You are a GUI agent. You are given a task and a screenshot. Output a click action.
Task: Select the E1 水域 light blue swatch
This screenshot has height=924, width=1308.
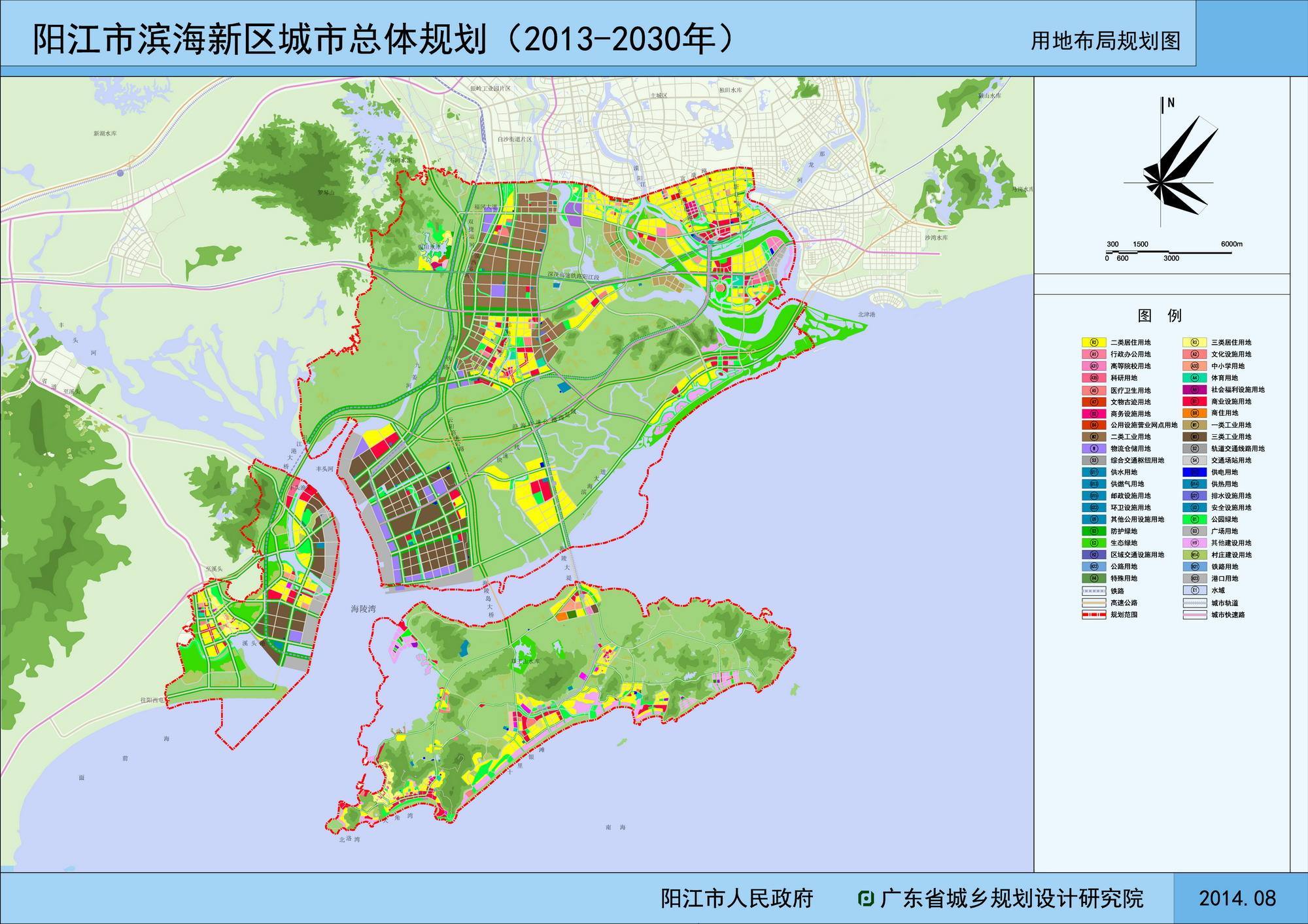click(x=1194, y=590)
